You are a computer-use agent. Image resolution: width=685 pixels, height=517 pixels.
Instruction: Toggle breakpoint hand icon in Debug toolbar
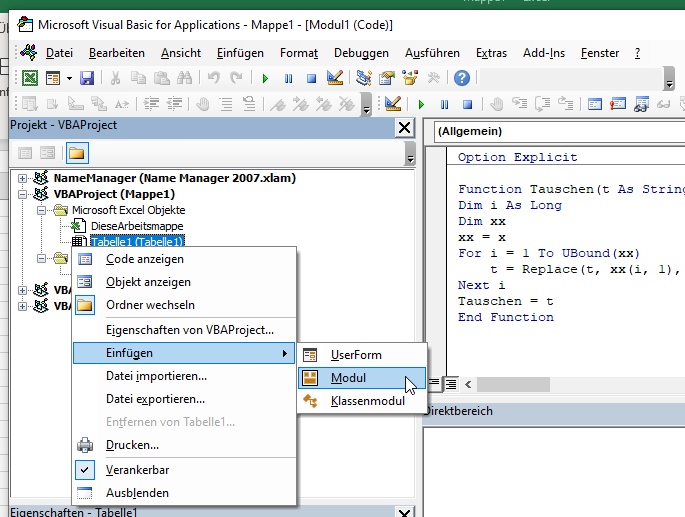tap(496, 104)
